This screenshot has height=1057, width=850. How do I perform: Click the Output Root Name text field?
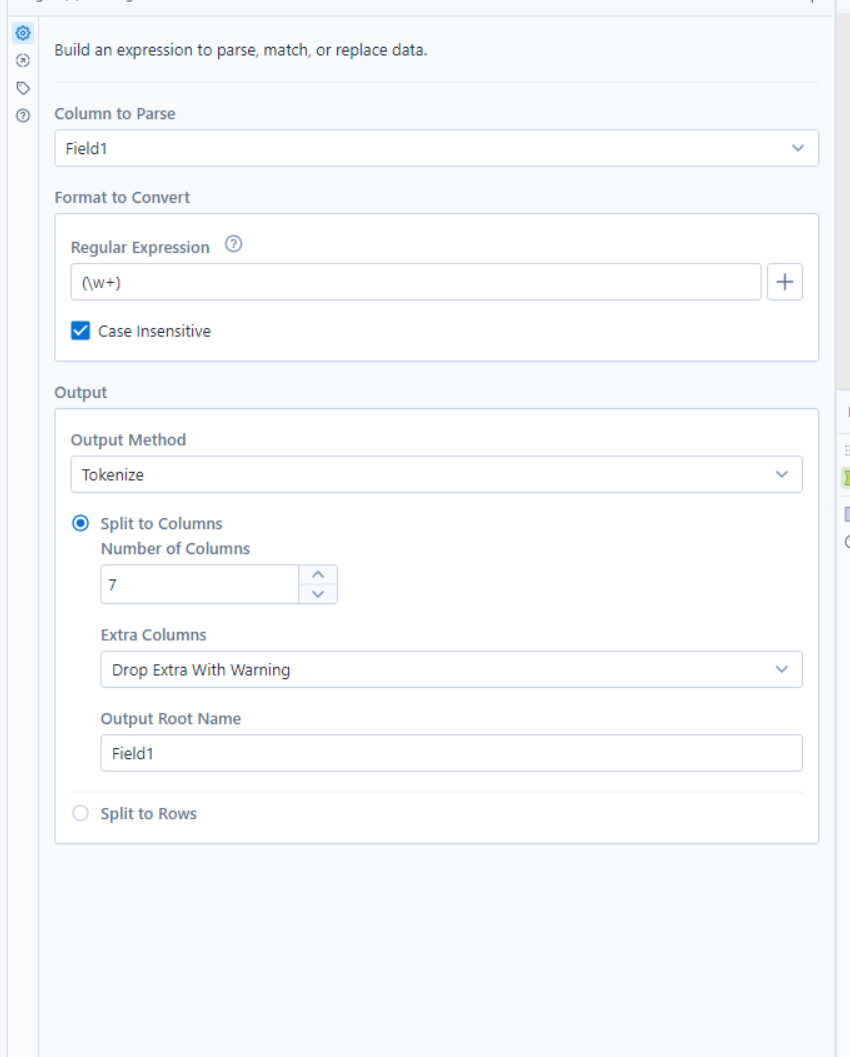tap(452, 752)
